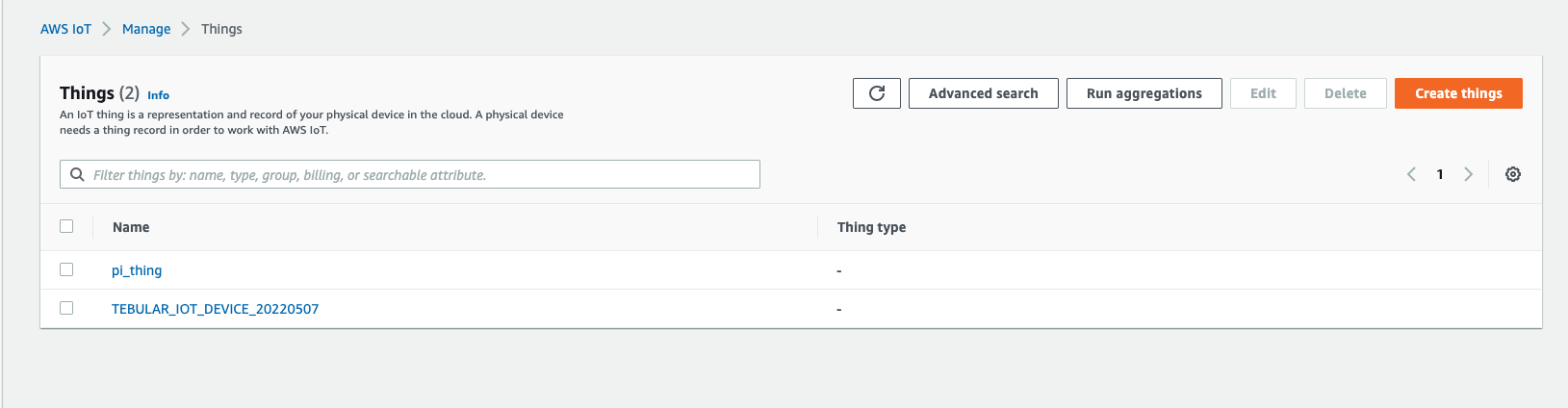Open Advanced search
The height and width of the screenshot is (408, 1568).
point(984,93)
